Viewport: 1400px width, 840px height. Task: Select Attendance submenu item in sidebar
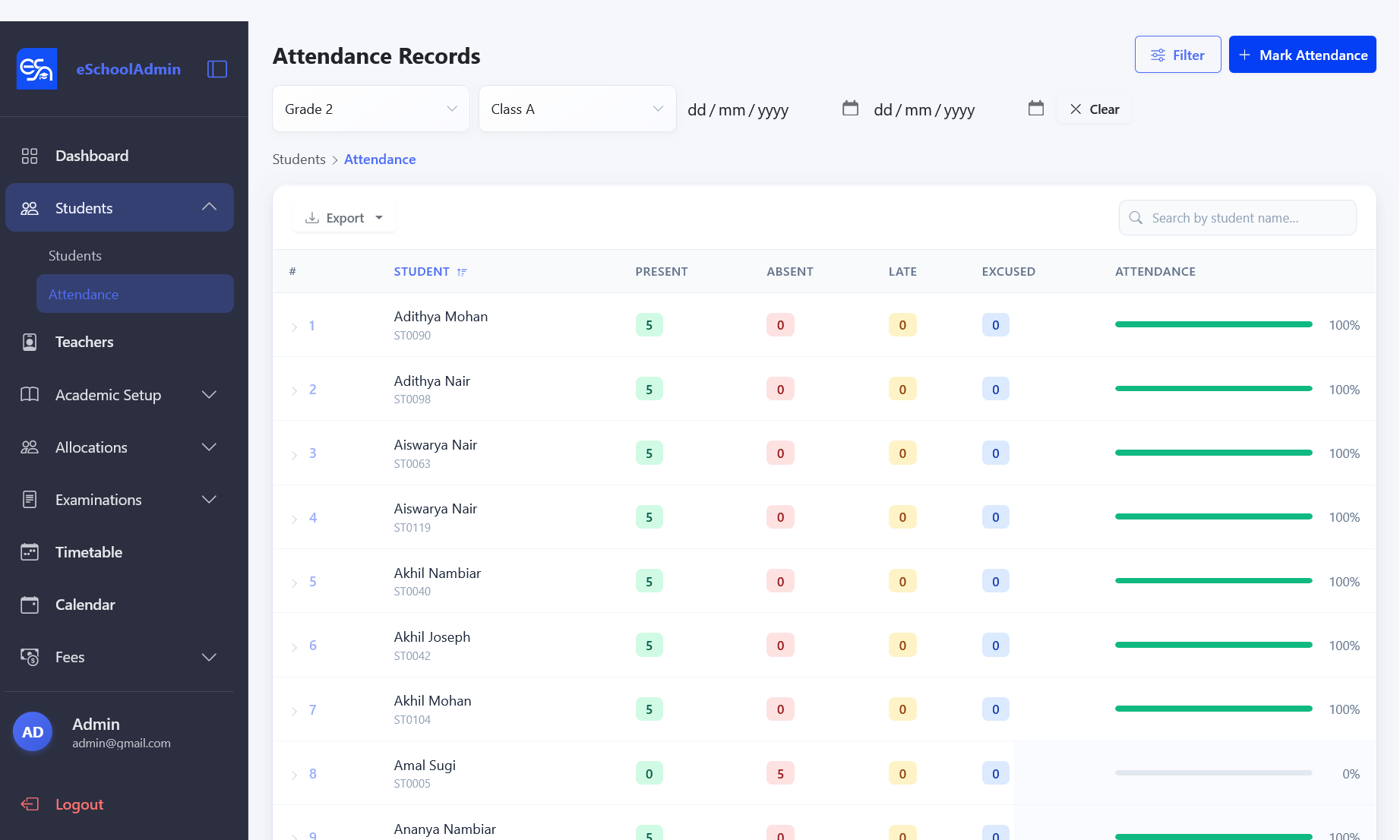135,294
